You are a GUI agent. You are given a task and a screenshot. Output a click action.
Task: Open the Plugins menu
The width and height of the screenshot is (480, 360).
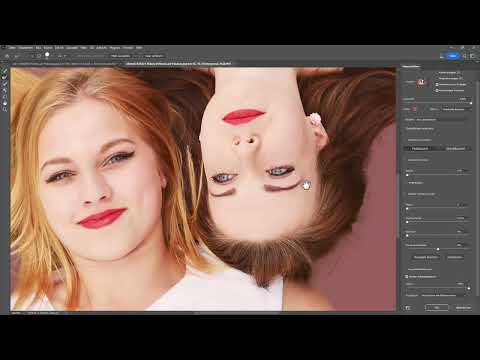115,48
